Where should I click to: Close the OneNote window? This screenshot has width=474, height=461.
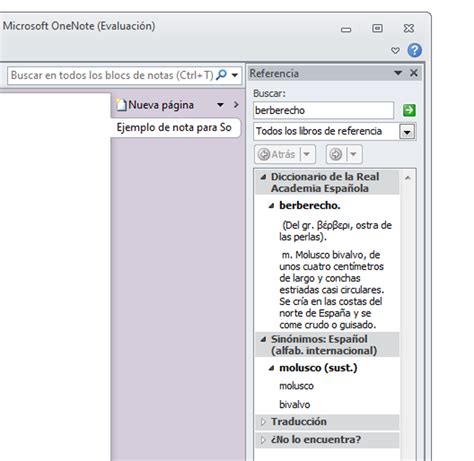pyautogui.click(x=409, y=28)
